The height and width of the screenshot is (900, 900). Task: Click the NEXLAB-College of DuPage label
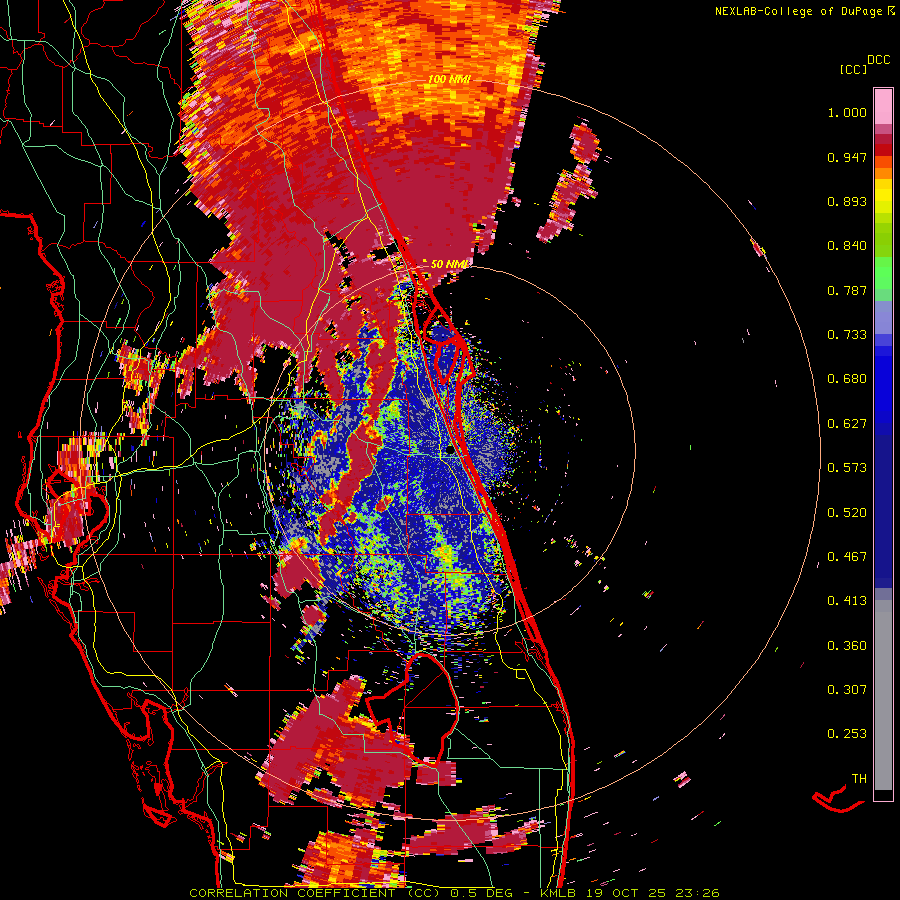point(798,11)
